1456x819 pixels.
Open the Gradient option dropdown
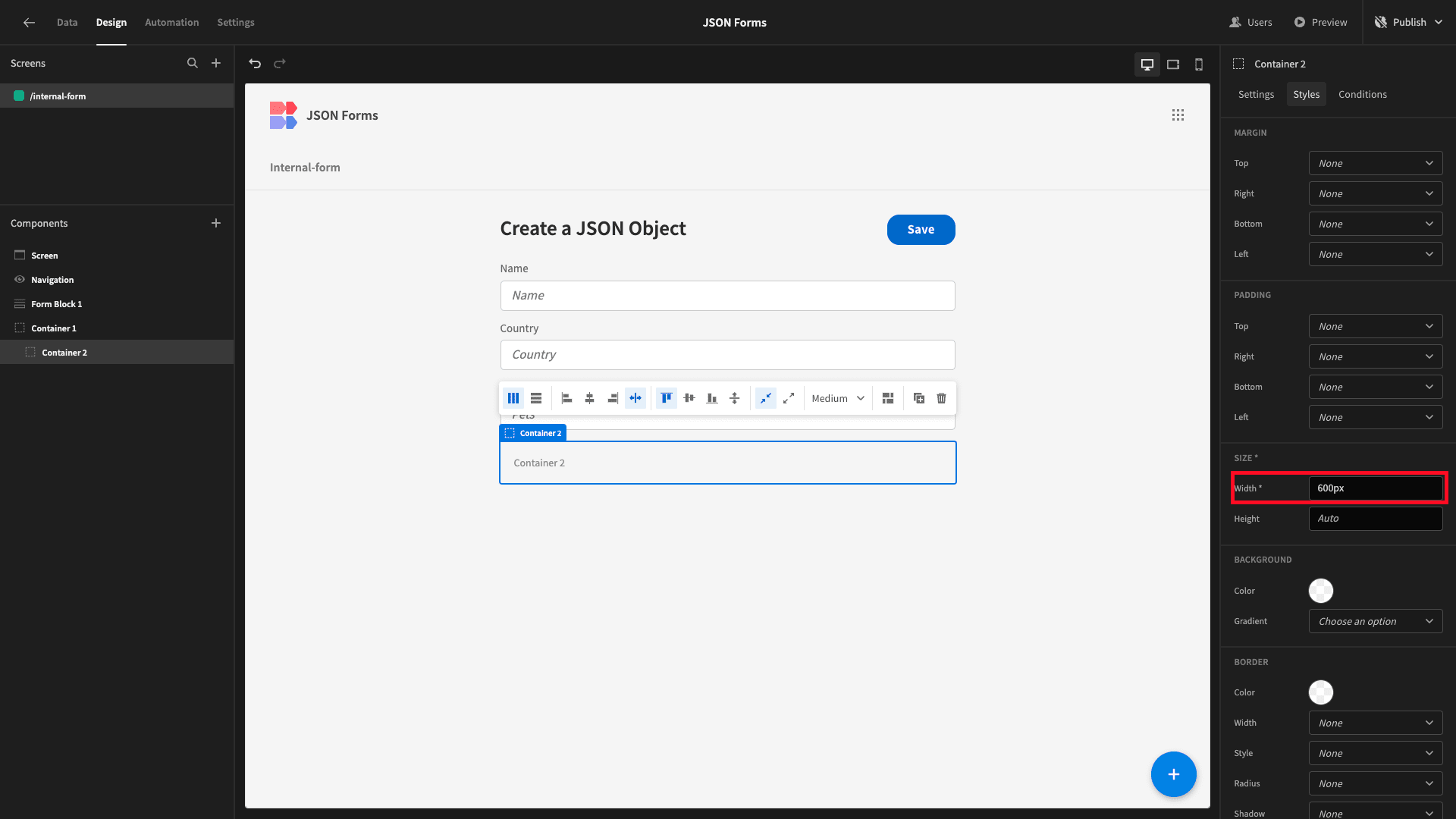coord(1376,621)
